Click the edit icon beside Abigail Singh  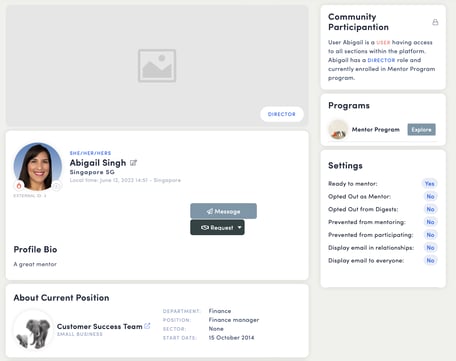click(133, 163)
